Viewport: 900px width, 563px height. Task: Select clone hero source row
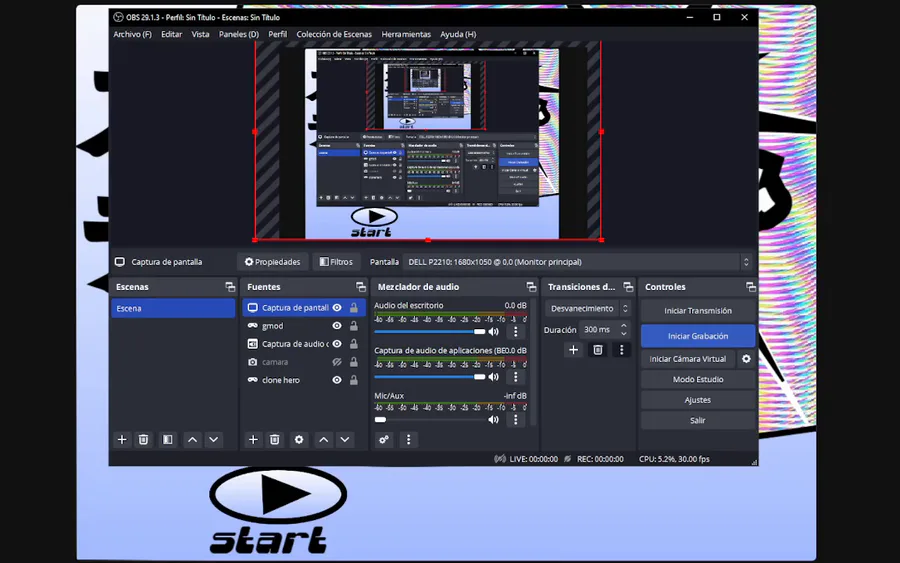coord(304,380)
